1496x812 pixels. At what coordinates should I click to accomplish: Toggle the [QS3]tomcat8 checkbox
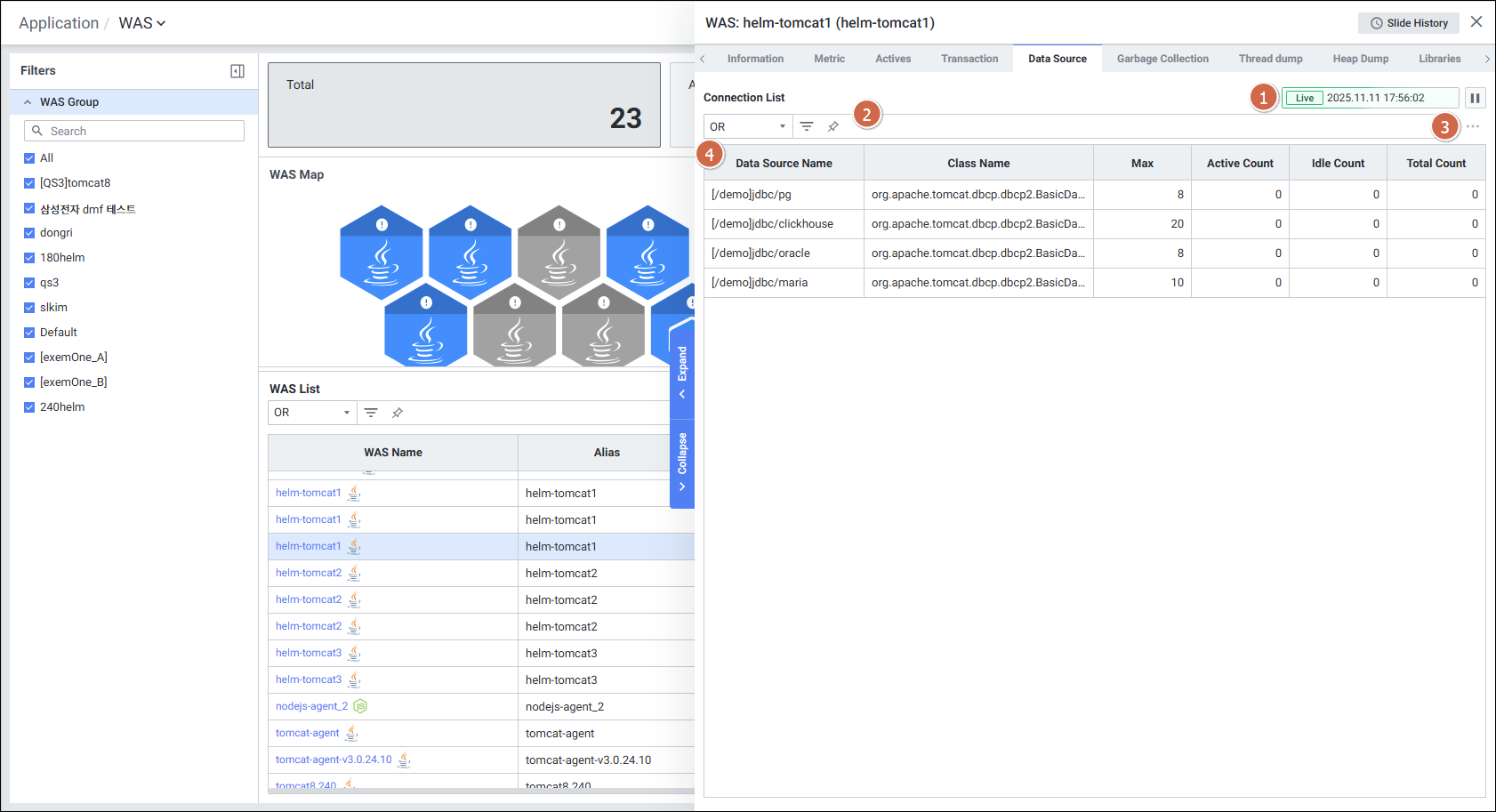point(29,183)
